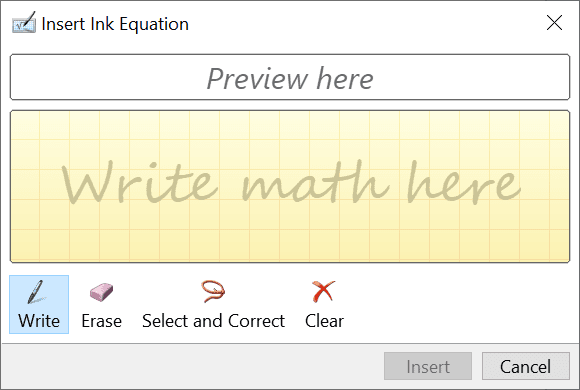This screenshot has width=580, height=390.
Task: Click the Insert button
Action: [428, 366]
